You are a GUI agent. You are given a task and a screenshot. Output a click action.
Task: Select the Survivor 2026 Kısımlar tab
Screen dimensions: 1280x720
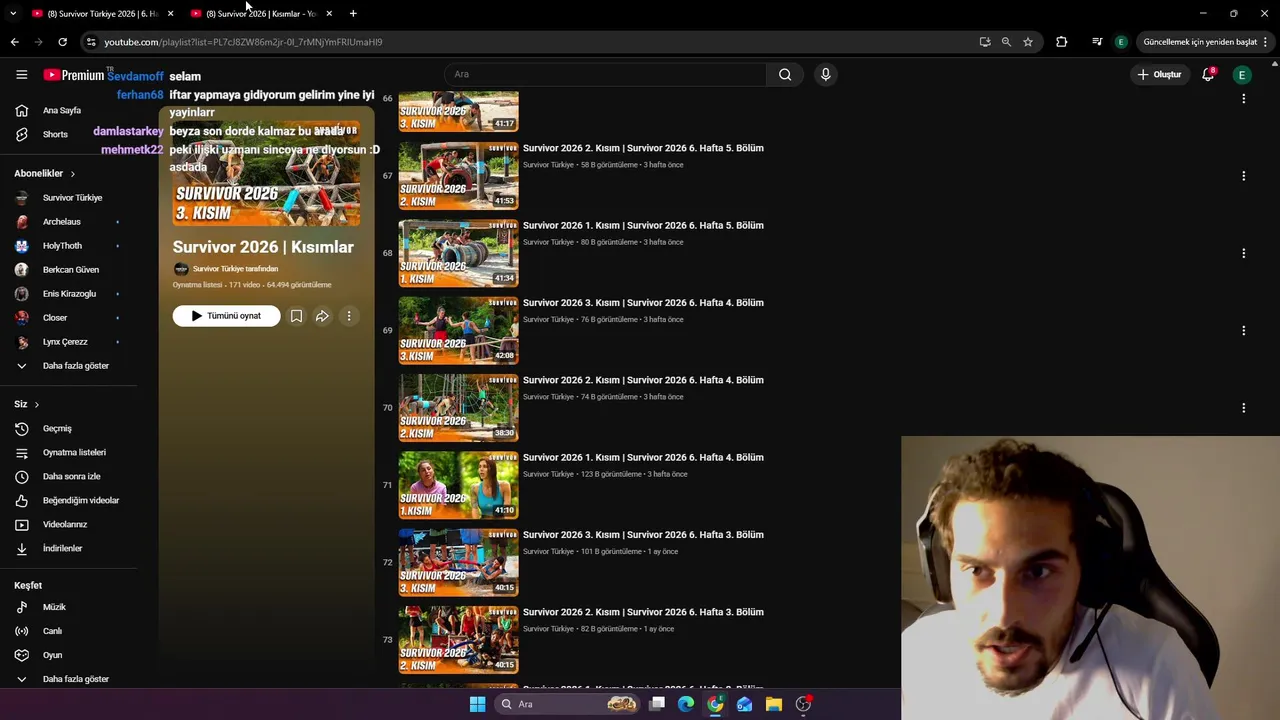pyautogui.click(x=262, y=13)
